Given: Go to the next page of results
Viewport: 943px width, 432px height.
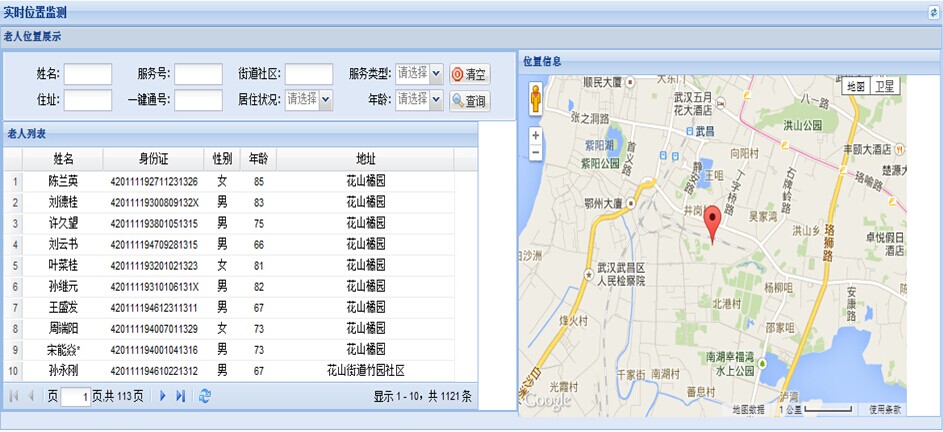Looking at the screenshot, I should click(163, 397).
